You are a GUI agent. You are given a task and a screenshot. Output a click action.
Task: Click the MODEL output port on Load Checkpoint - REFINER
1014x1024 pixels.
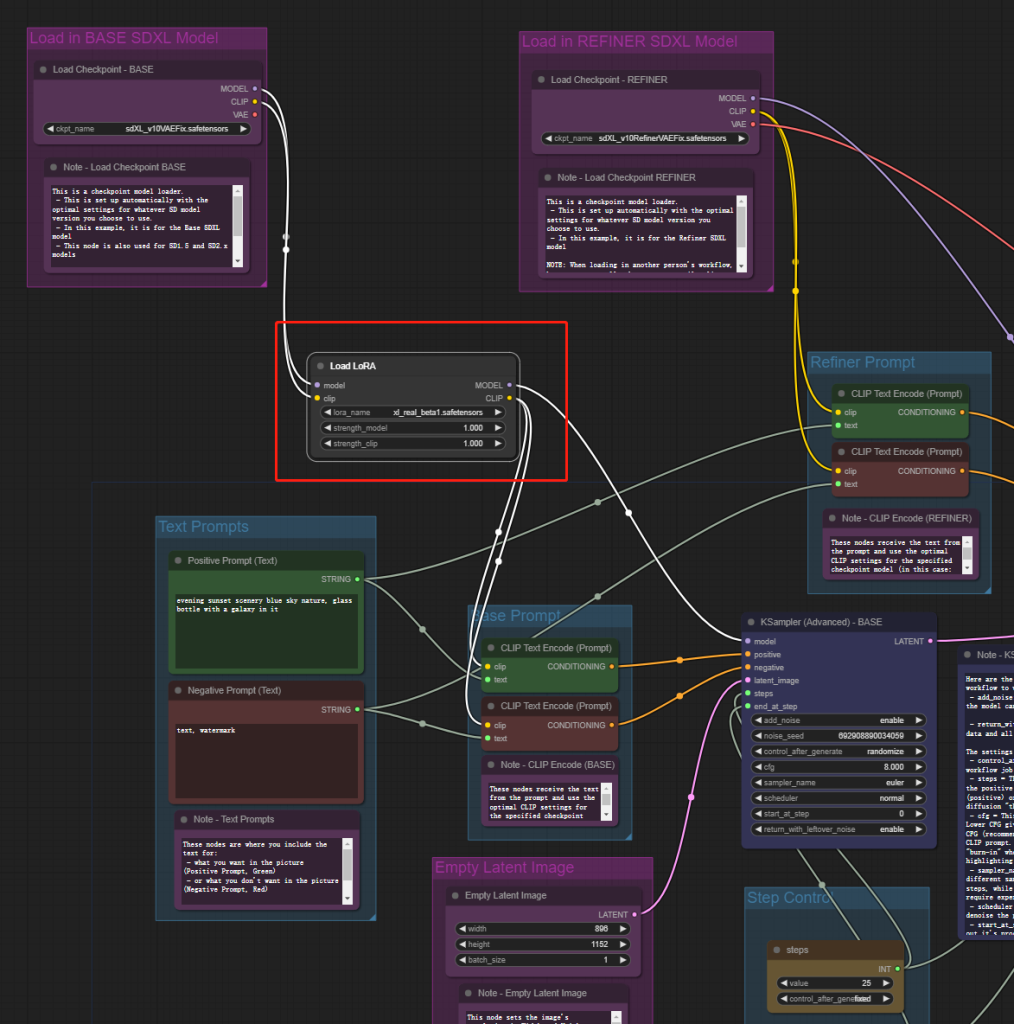[x=753, y=98]
